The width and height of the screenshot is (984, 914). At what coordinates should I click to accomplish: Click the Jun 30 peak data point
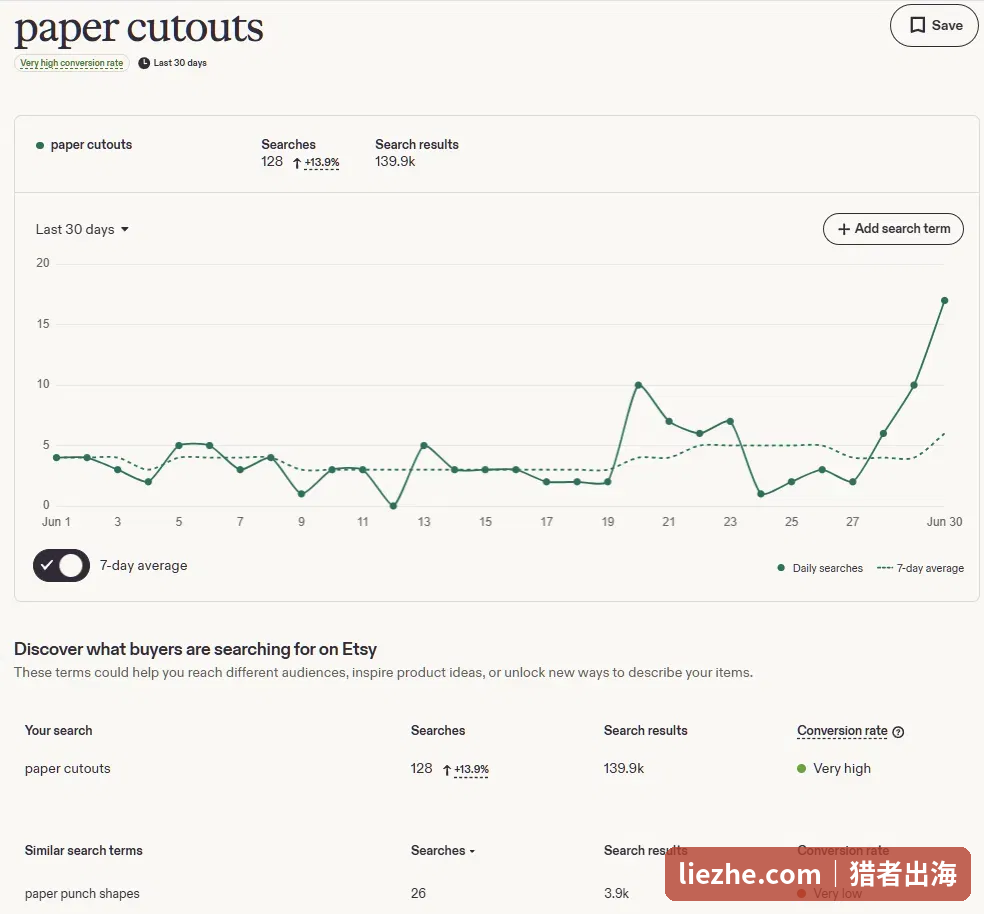[944, 301]
